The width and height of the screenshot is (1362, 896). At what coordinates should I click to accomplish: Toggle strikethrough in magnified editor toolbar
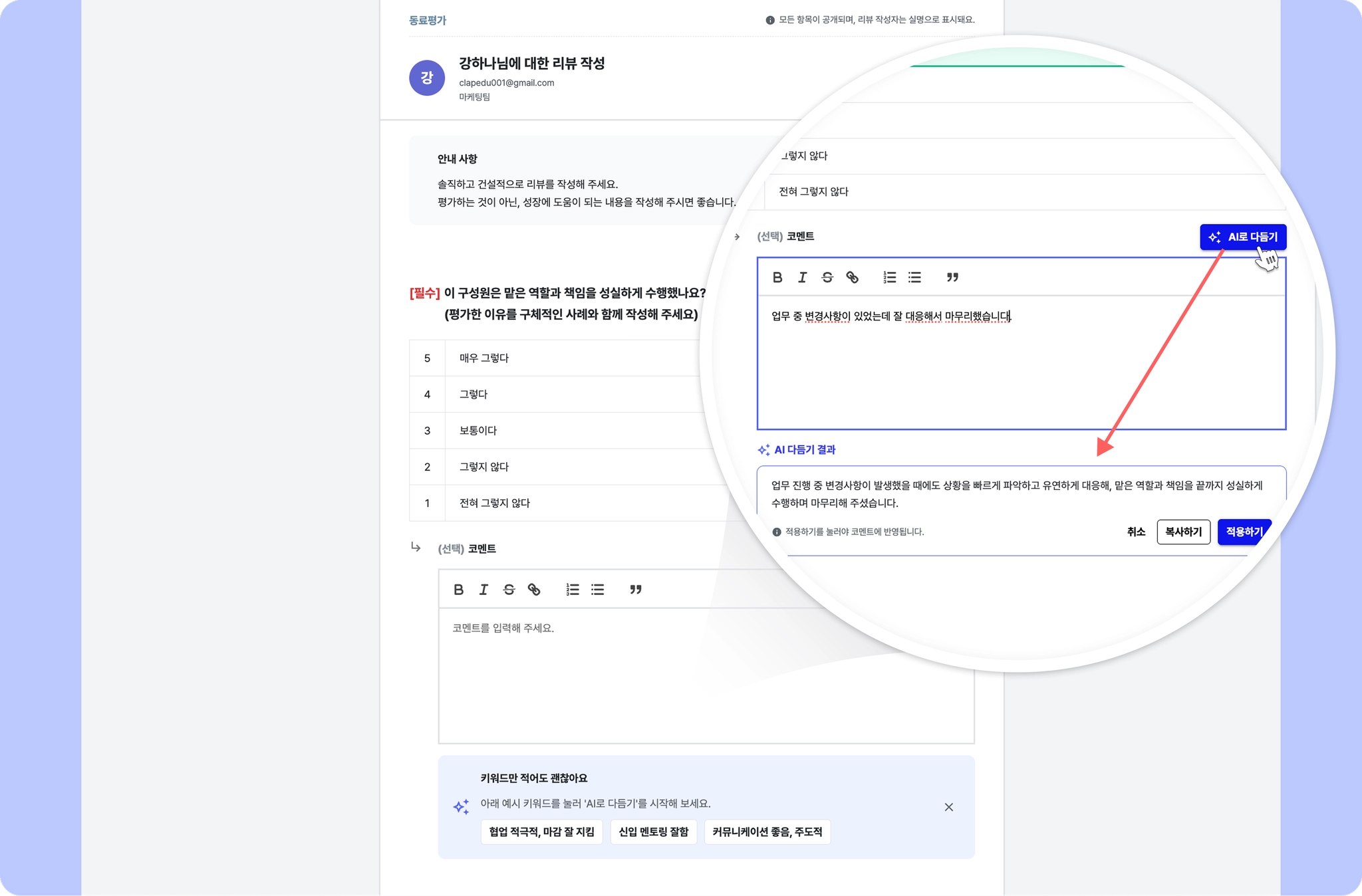coord(827,277)
